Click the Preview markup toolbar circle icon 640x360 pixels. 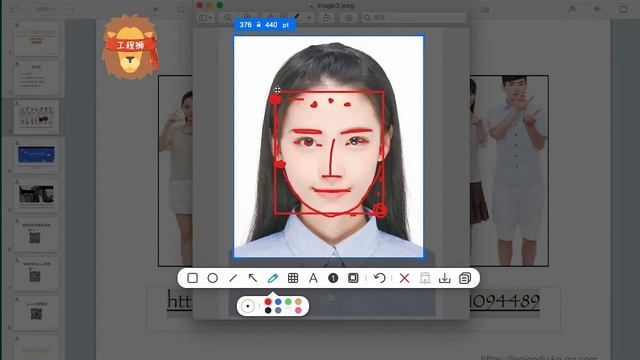point(348,18)
